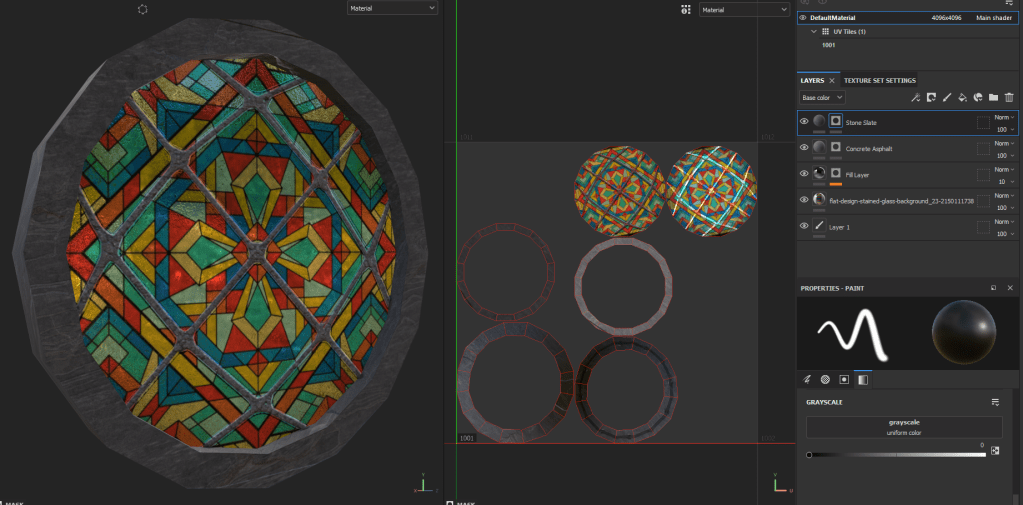
Task: Open the Base color channel dropdown
Action: pyautogui.click(x=822, y=98)
